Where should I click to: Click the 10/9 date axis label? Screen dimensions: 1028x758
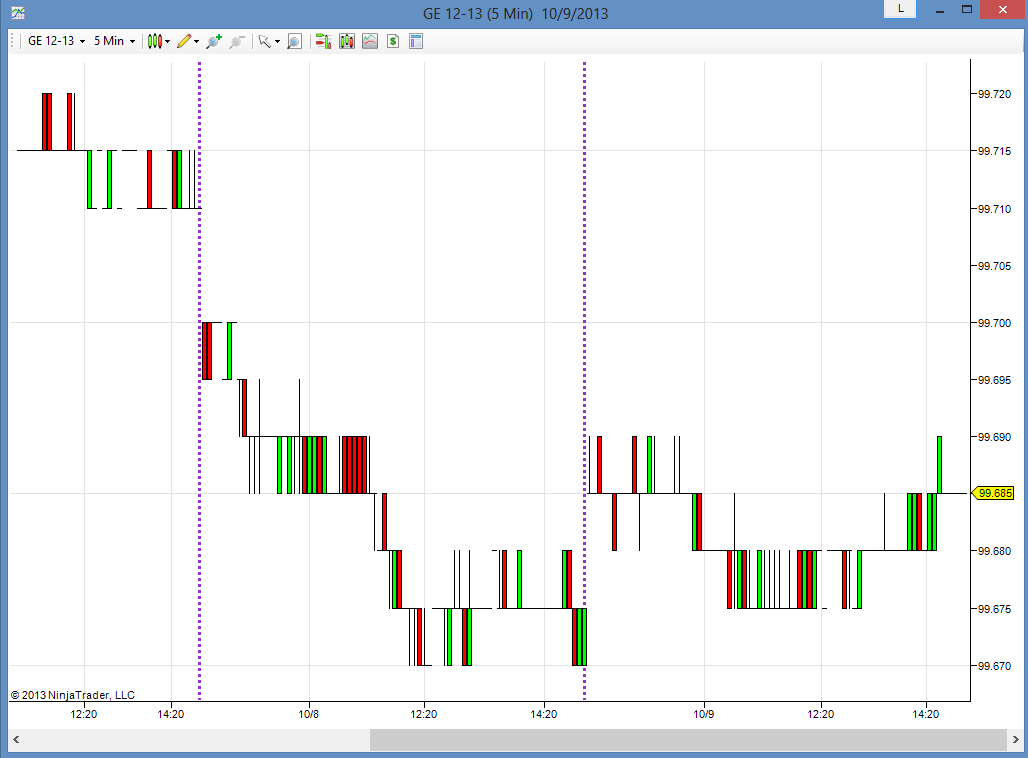(x=703, y=713)
